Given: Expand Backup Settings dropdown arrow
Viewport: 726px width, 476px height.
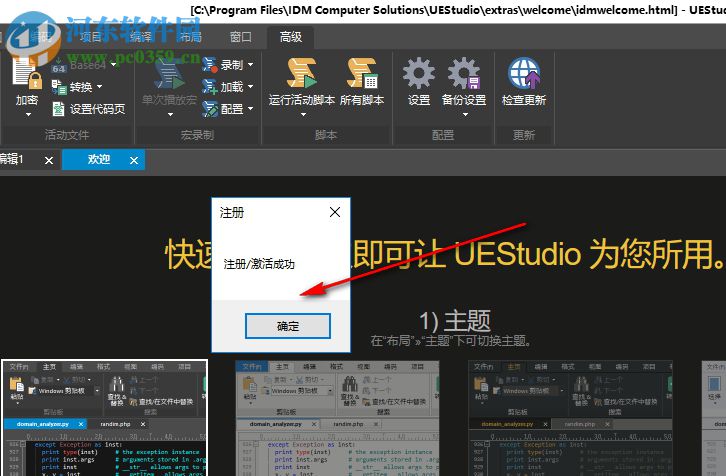Looking at the screenshot, I should (465, 114).
